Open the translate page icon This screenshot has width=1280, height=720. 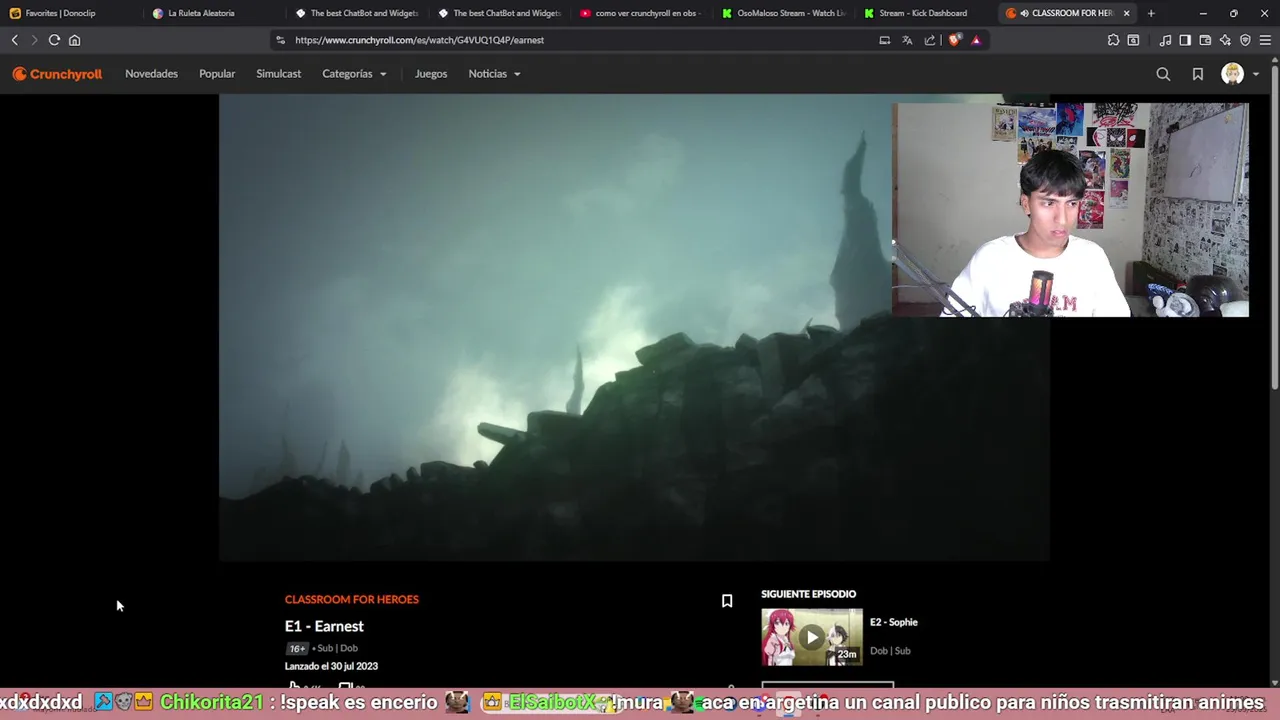(x=907, y=40)
